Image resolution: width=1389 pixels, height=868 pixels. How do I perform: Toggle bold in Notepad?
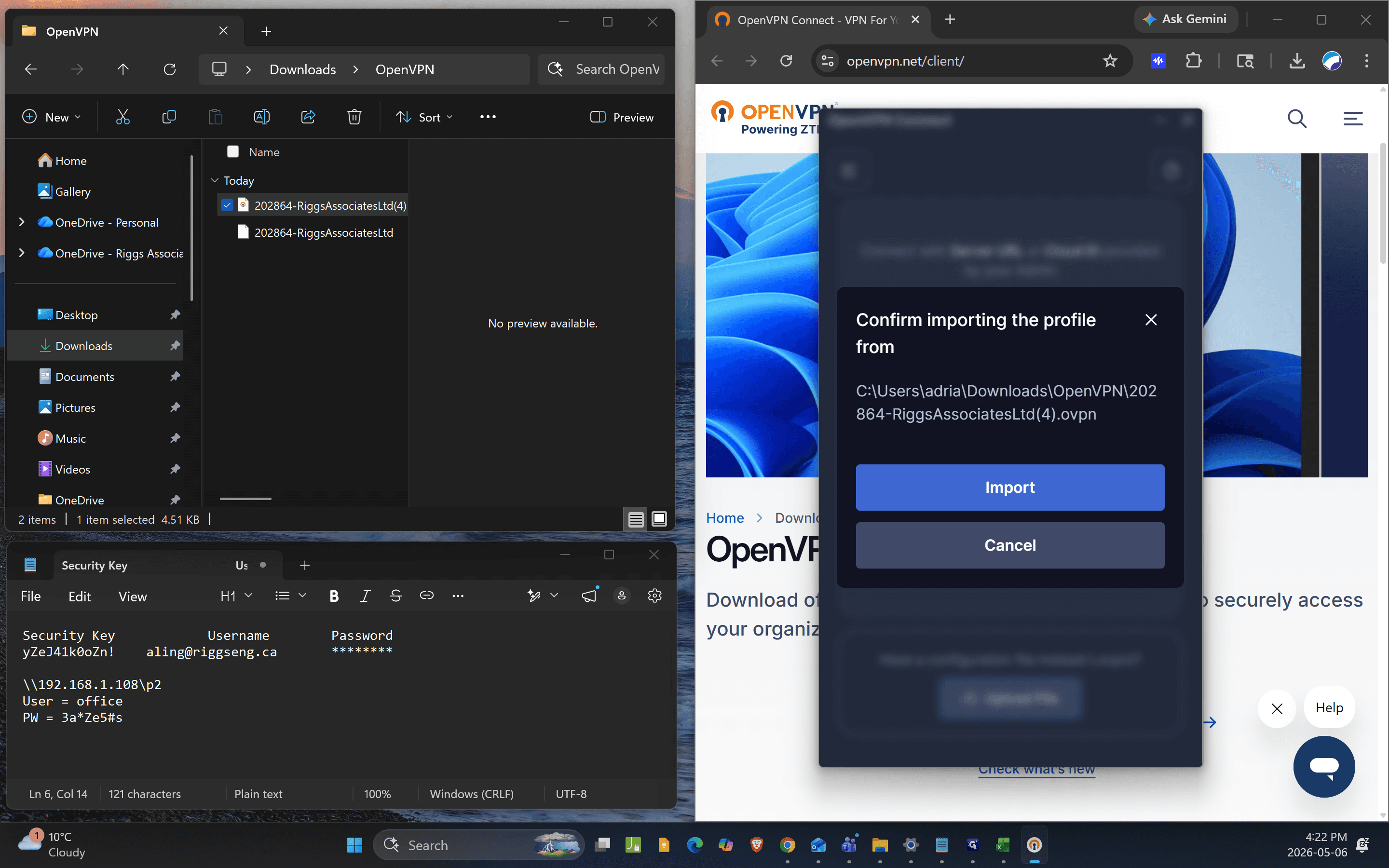pos(334,596)
